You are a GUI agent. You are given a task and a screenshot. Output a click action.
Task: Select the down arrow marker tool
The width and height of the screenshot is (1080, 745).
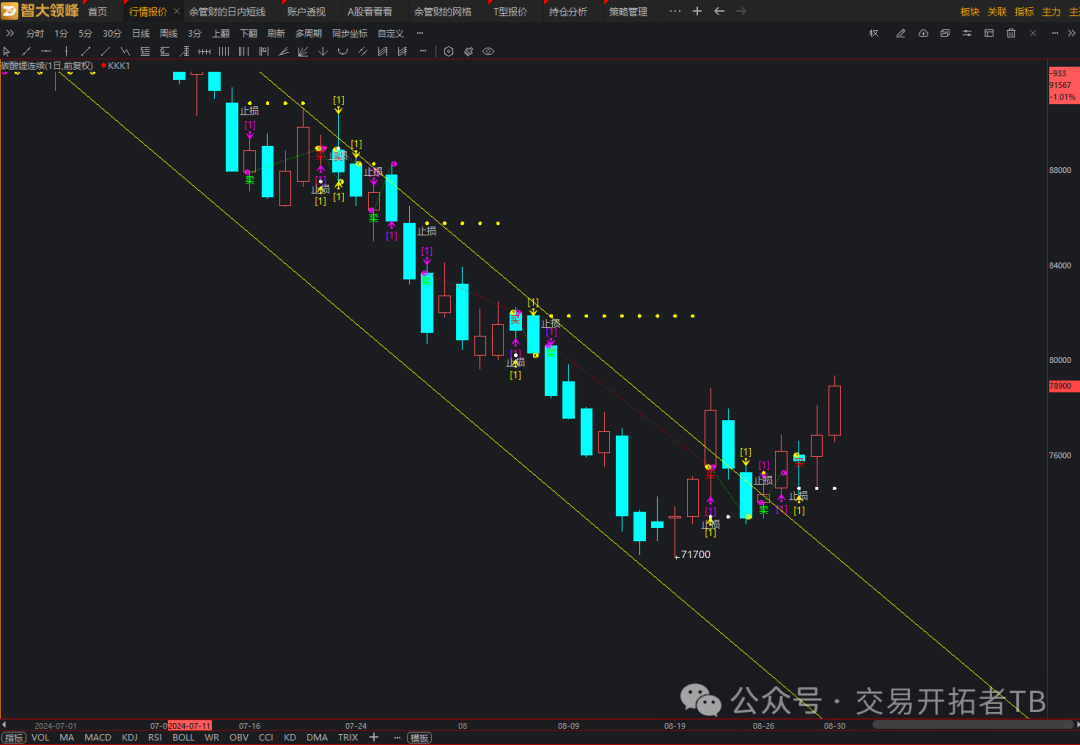point(322,52)
